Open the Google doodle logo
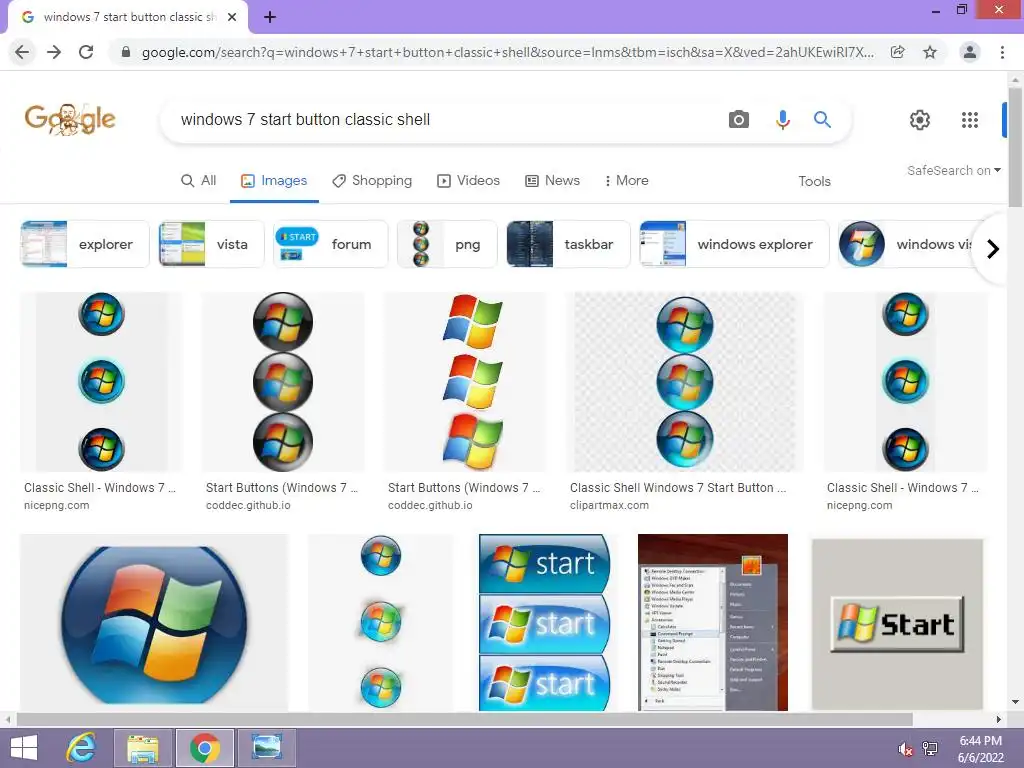Image resolution: width=1024 pixels, height=768 pixels. pos(70,119)
